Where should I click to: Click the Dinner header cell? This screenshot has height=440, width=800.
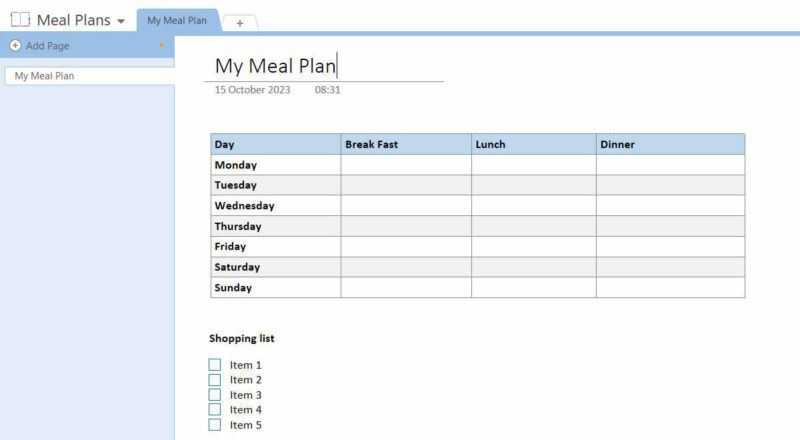[x=670, y=144]
